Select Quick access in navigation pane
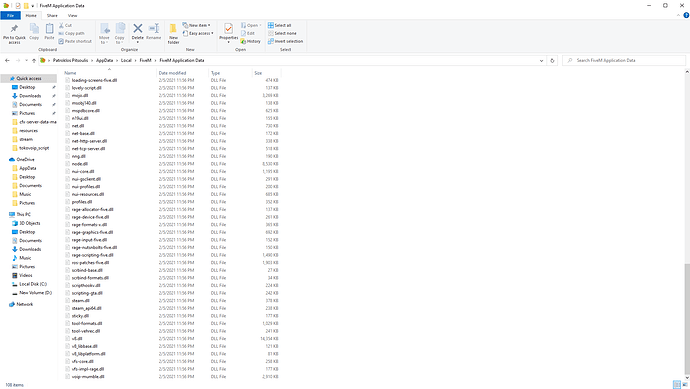 tap(29, 78)
